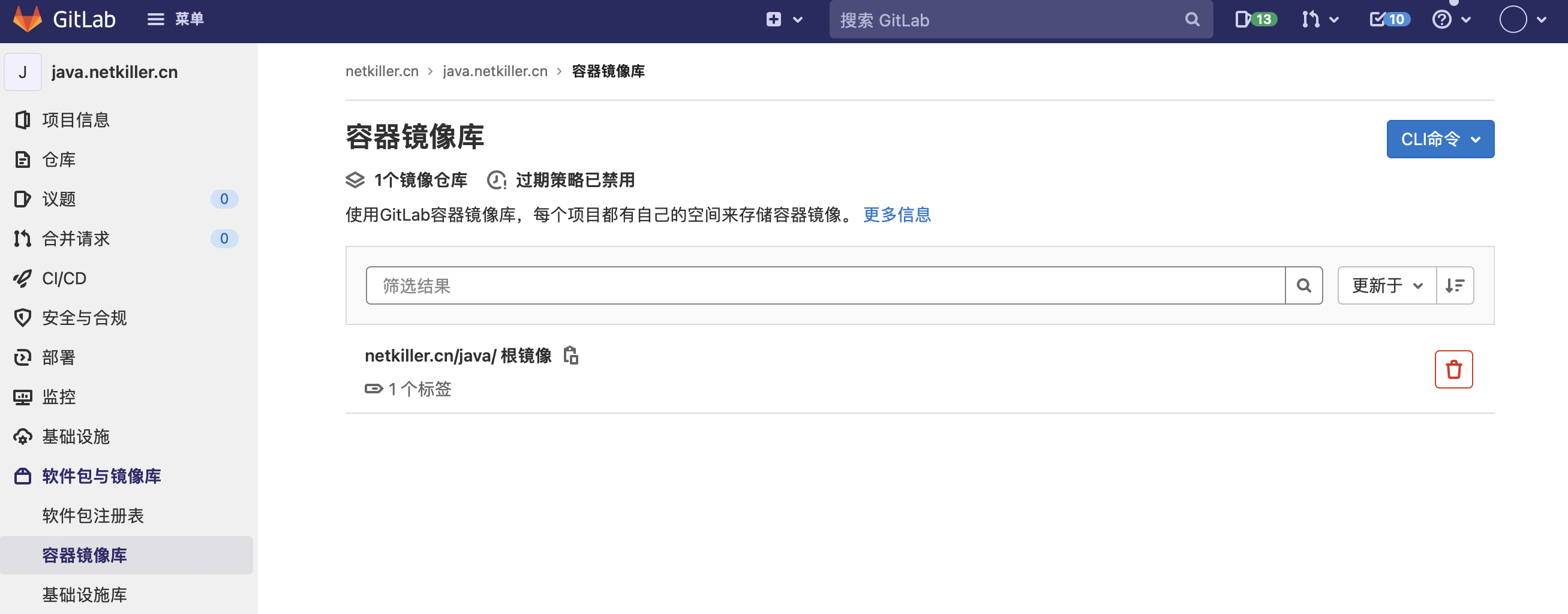Expand the user profile dropdown arrow
The image size is (1568, 614).
click(1542, 20)
